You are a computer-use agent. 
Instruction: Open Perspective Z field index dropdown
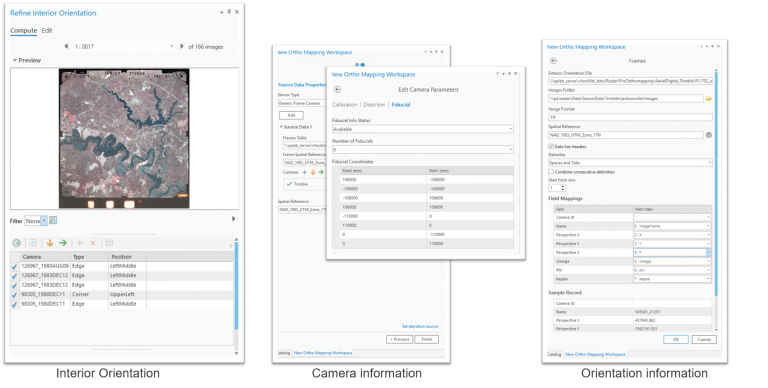coord(672,252)
